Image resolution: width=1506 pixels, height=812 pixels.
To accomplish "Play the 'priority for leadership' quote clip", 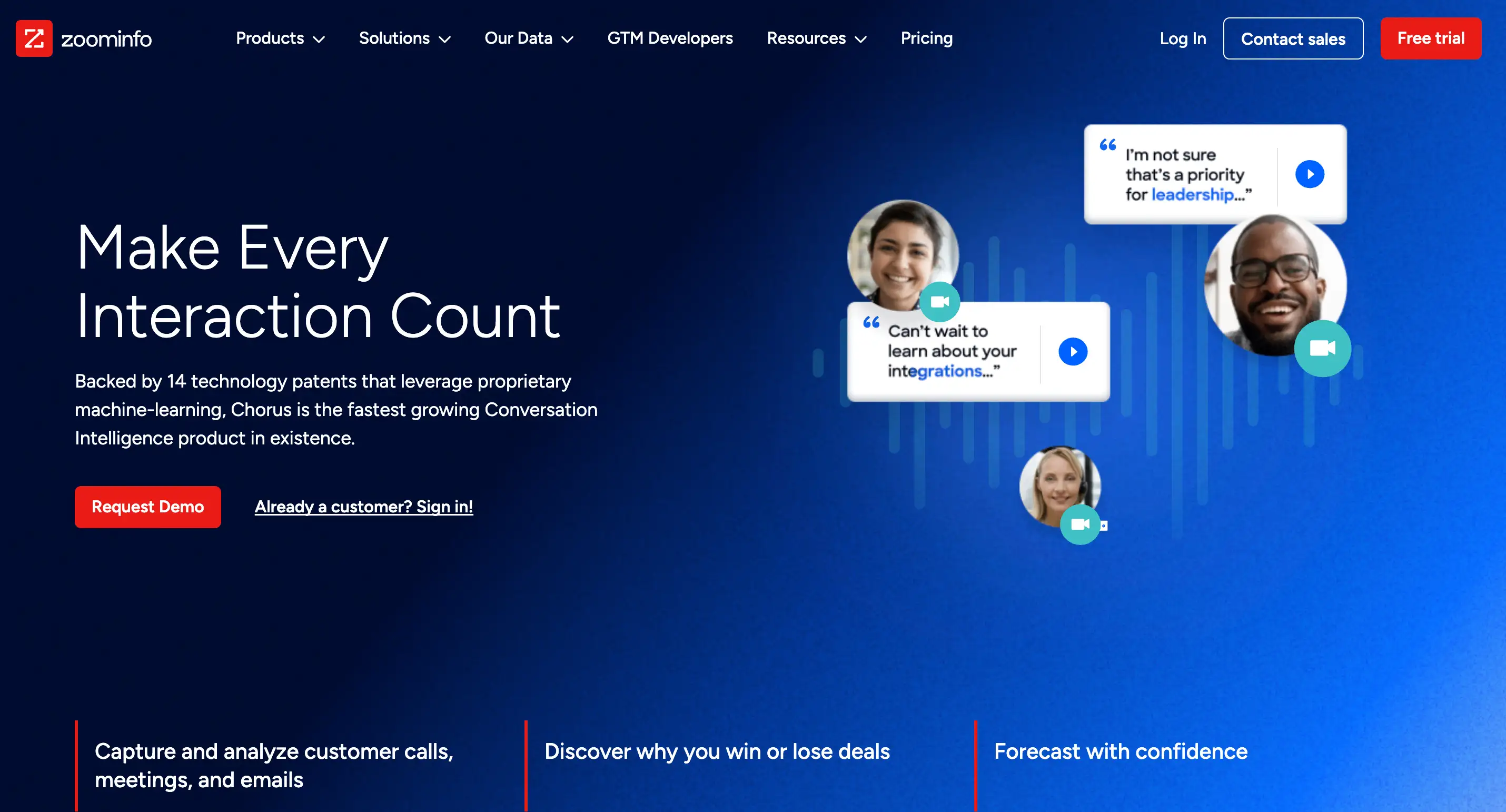I will pyautogui.click(x=1310, y=174).
